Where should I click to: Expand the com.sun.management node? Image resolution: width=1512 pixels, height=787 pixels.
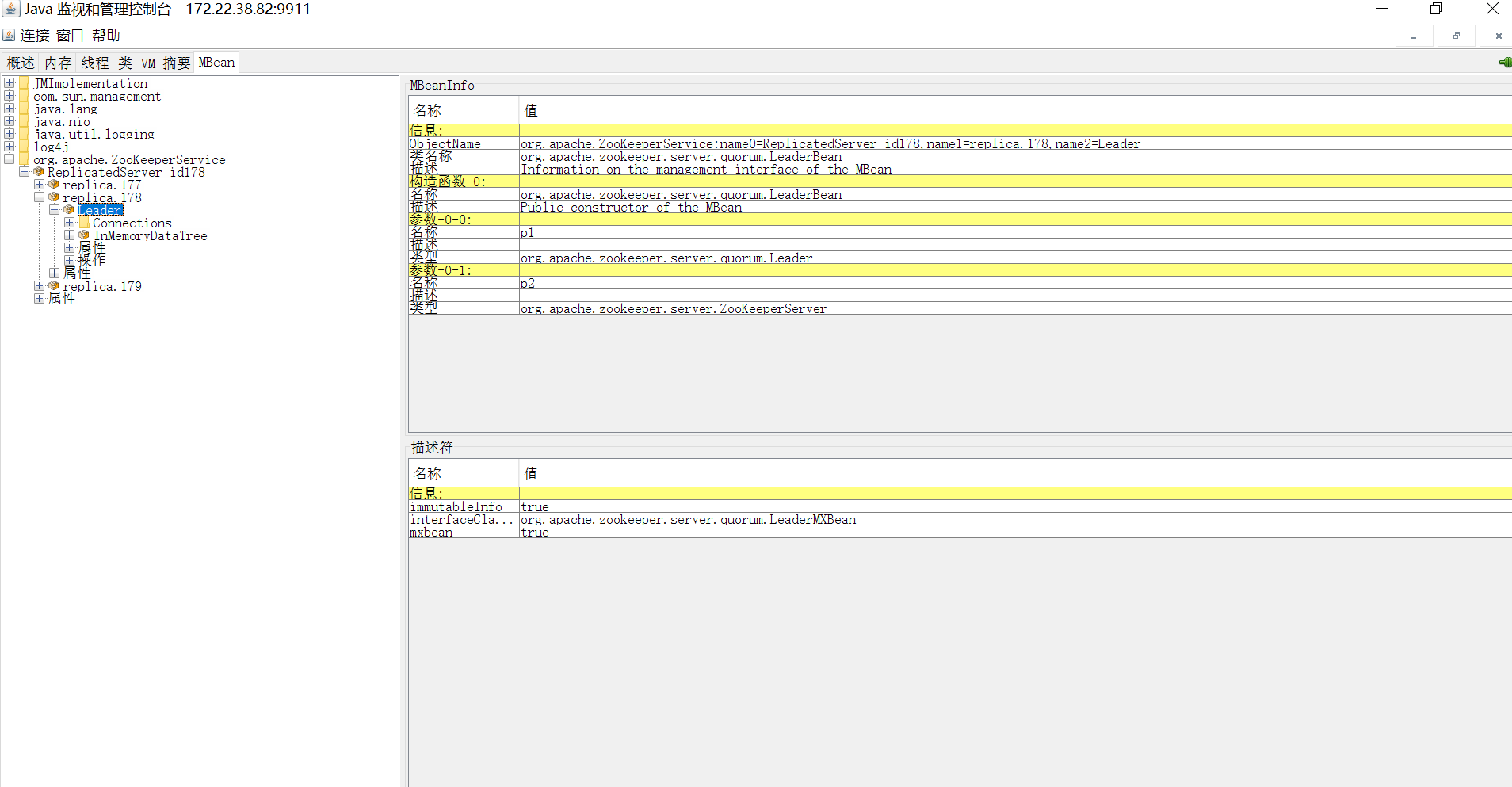[10, 96]
